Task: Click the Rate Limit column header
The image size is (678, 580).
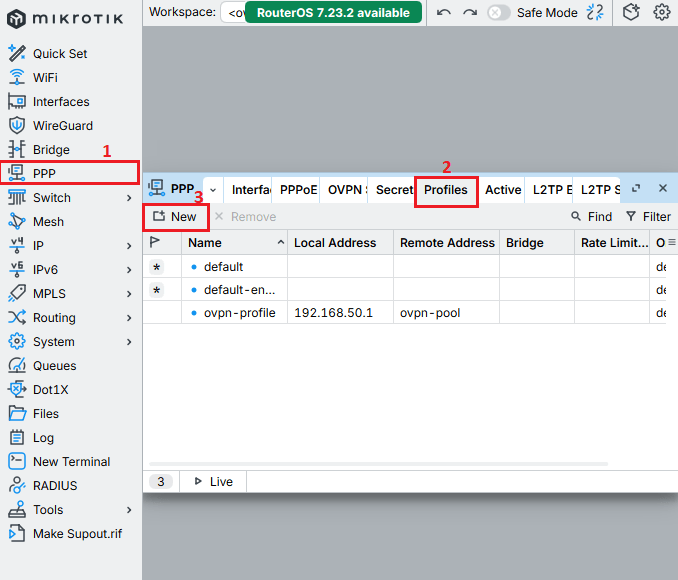Action: 612,243
